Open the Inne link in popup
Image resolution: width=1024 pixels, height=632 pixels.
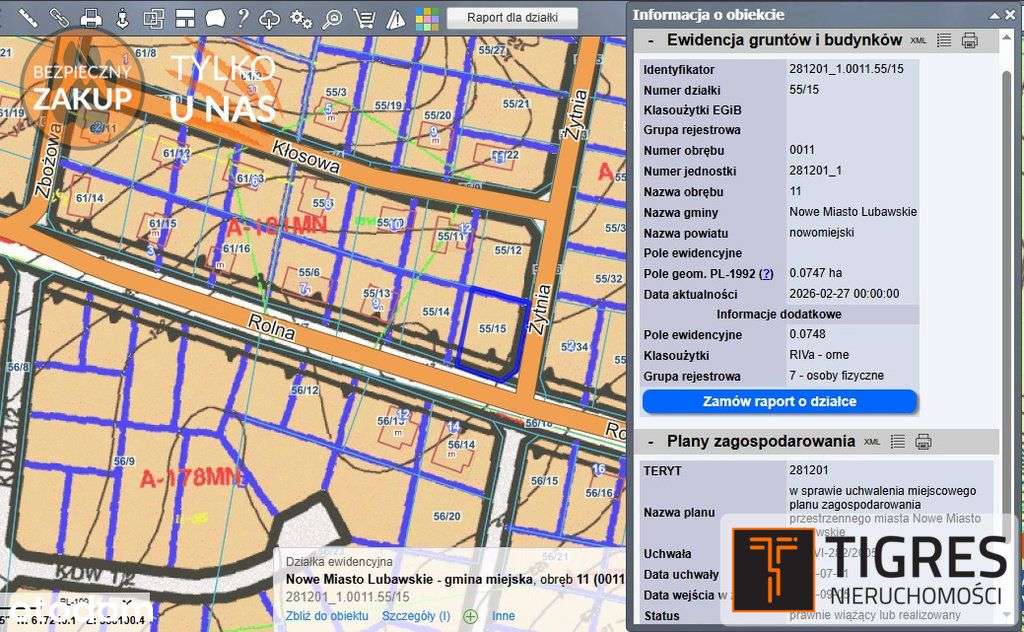(503, 616)
